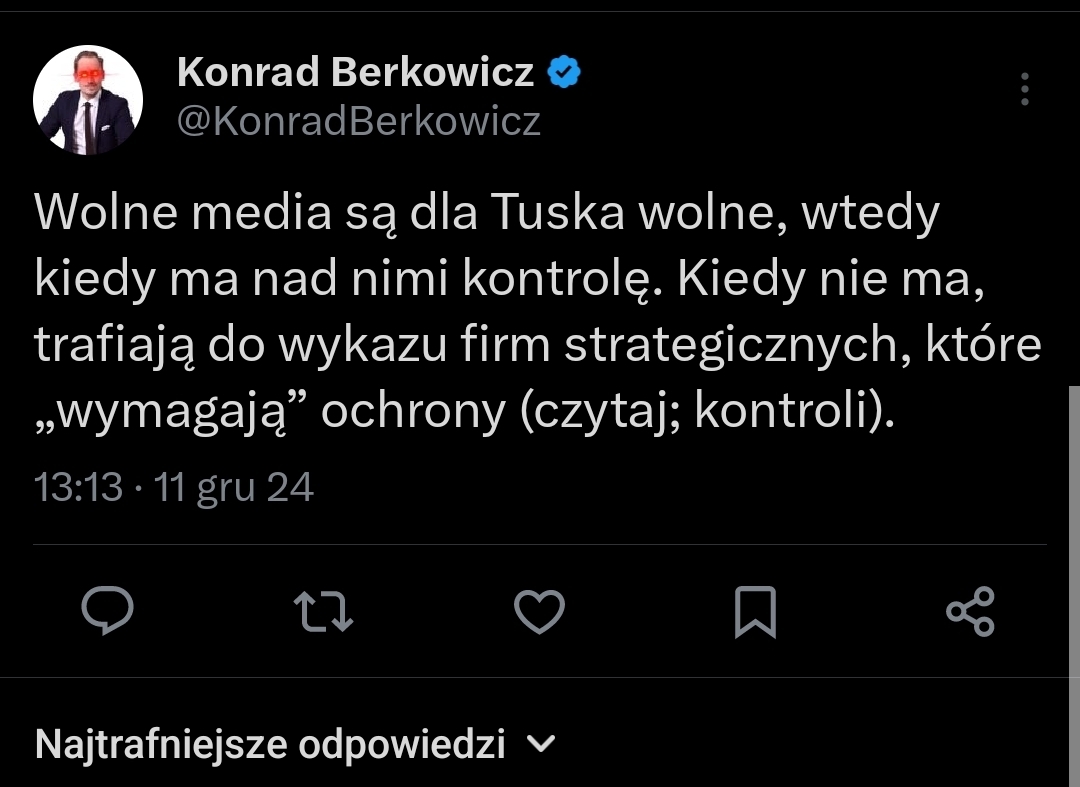Click the 13:13 timestamp
The width and height of the screenshot is (1080, 787).
(78, 487)
